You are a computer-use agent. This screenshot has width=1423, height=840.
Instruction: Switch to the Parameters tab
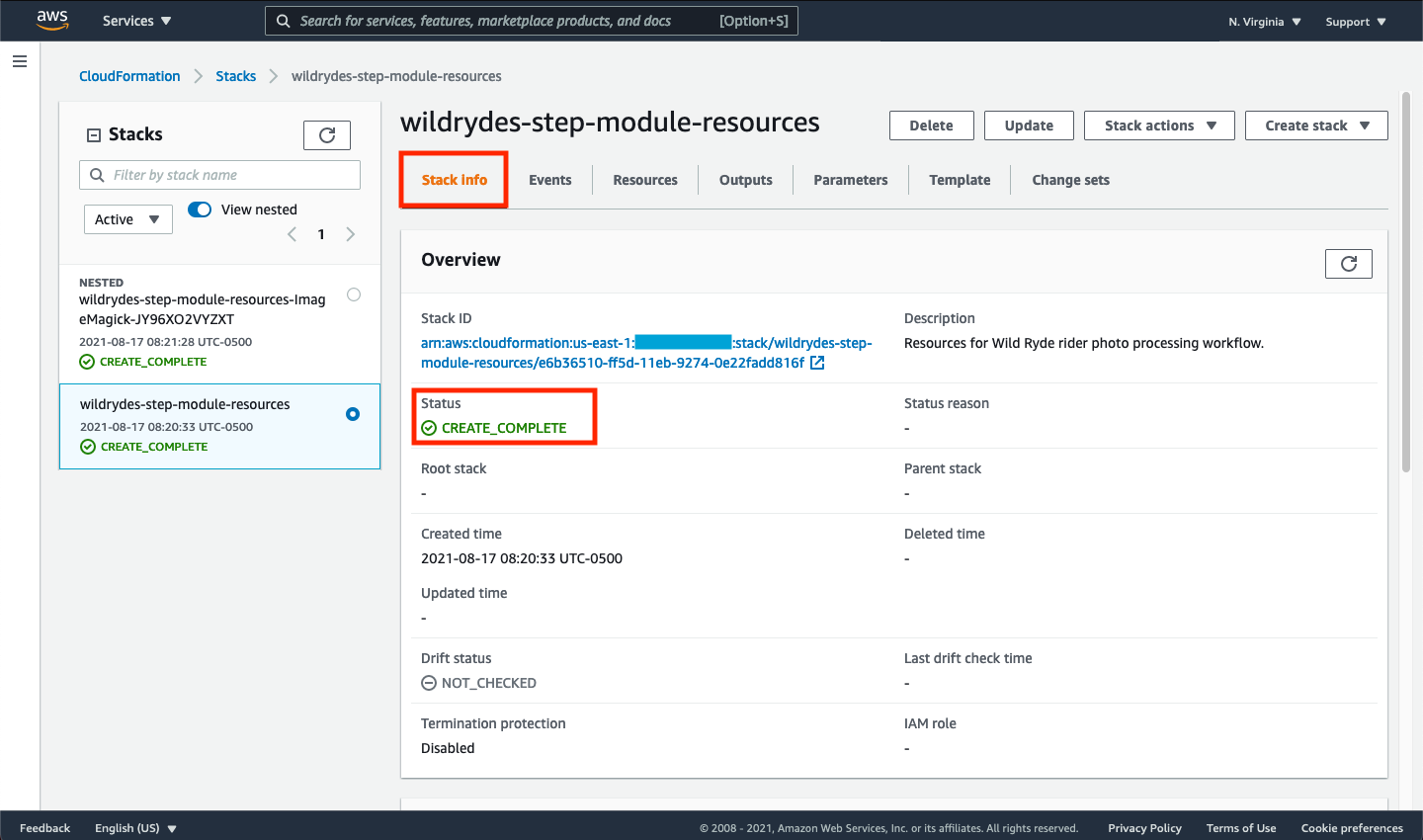(851, 180)
